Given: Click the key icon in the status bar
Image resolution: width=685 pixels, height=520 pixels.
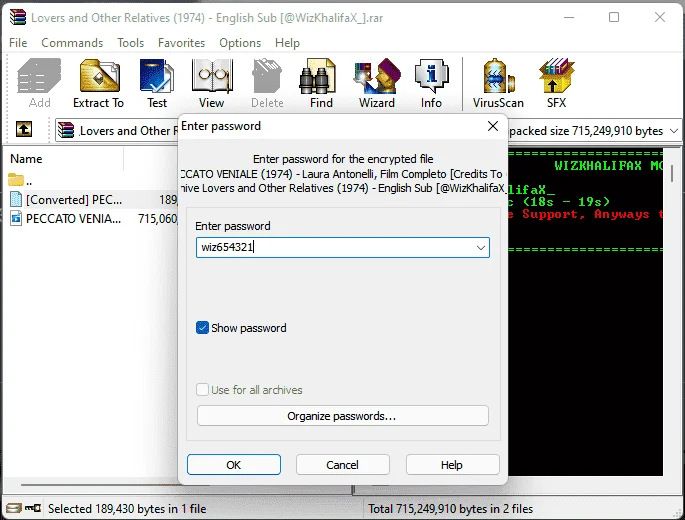Looking at the screenshot, I should point(33,508).
